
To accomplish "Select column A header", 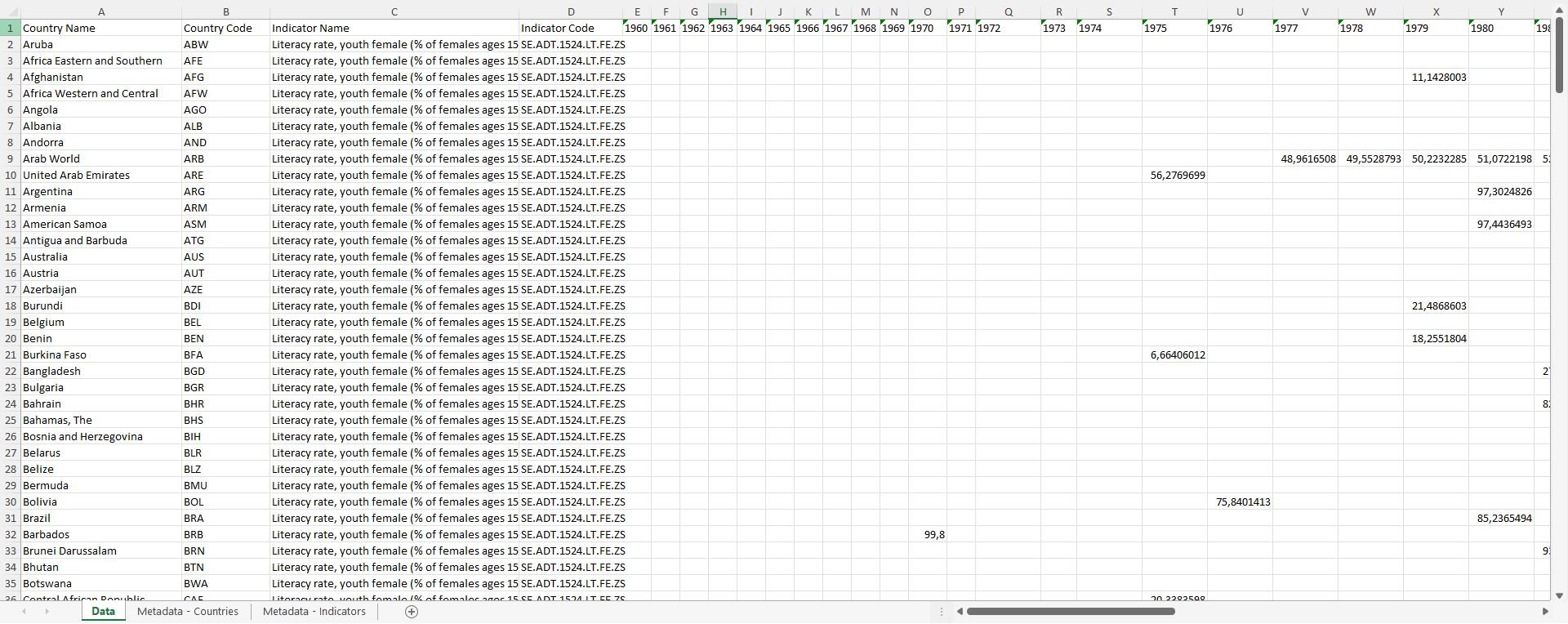I will pyautogui.click(x=101, y=11).
